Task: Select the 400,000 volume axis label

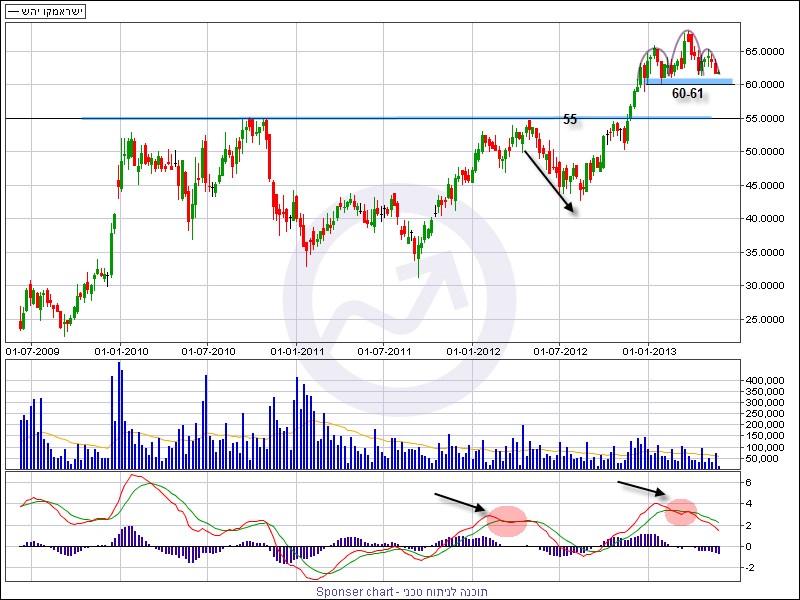Action: (x=764, y=381)
